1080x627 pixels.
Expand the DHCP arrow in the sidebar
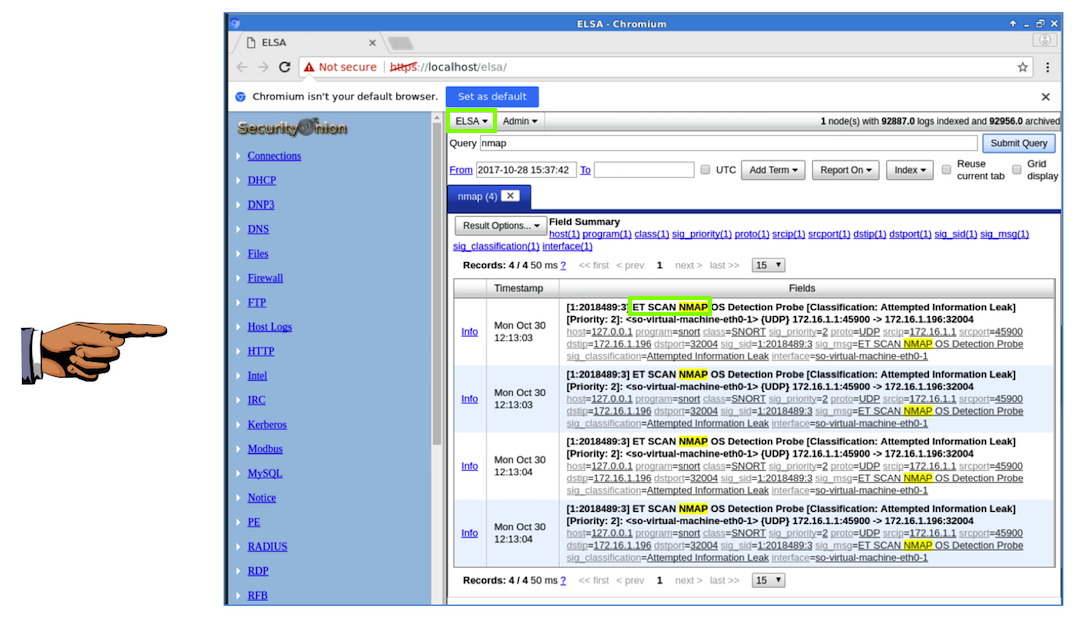[238, 181]
